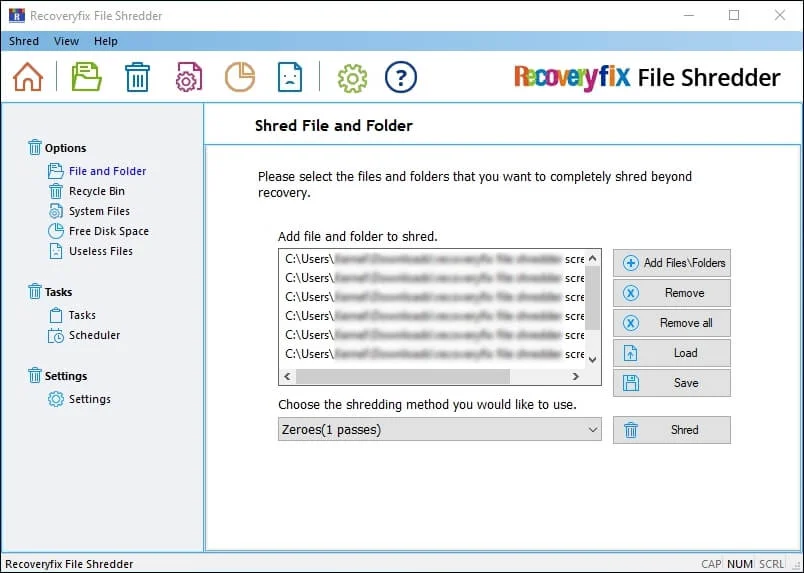Image resolution: width=804 pixels, height=573 pixels.
Task: Click the sidebar Settings gear icon
Action: (55, 399)
